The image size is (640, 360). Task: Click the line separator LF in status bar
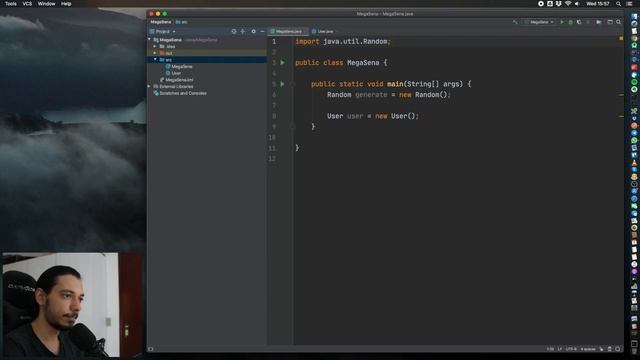tap(560, 349)
